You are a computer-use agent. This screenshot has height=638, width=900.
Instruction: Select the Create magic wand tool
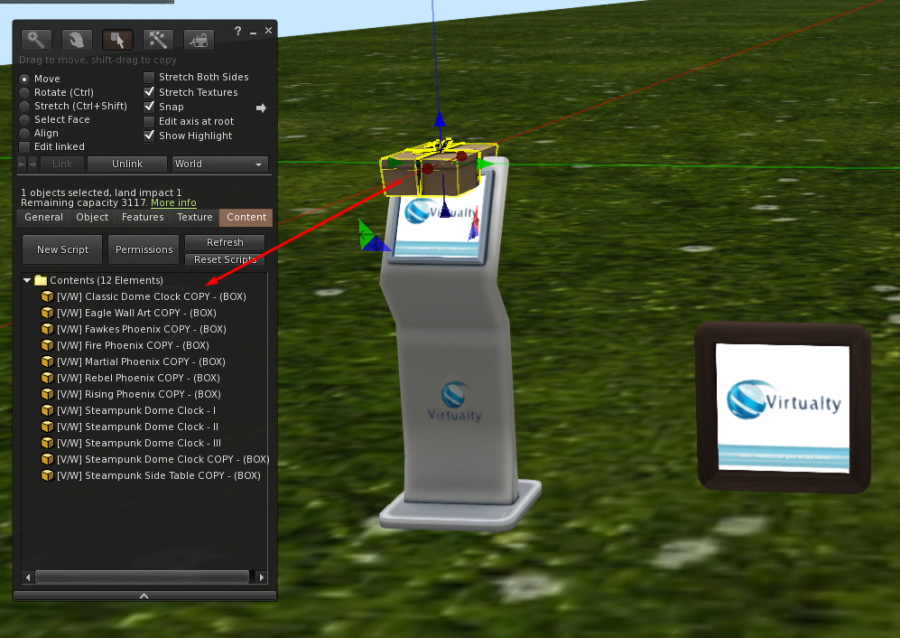pos(156,40)
